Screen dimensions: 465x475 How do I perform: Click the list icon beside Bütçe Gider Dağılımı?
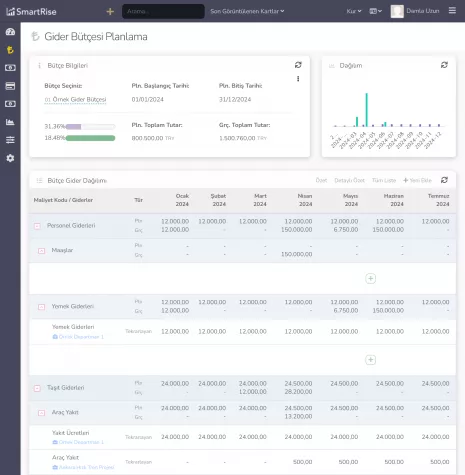click(39, 180)
